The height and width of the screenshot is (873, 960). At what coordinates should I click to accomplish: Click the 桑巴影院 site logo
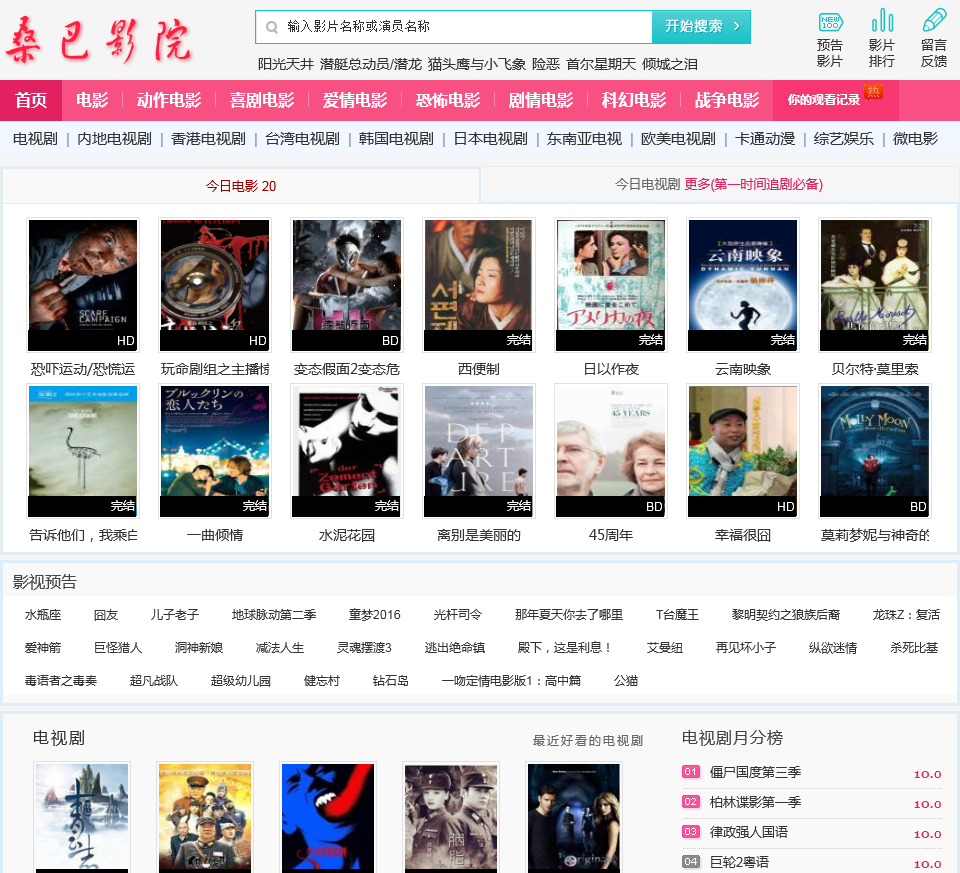pos(99,40)
